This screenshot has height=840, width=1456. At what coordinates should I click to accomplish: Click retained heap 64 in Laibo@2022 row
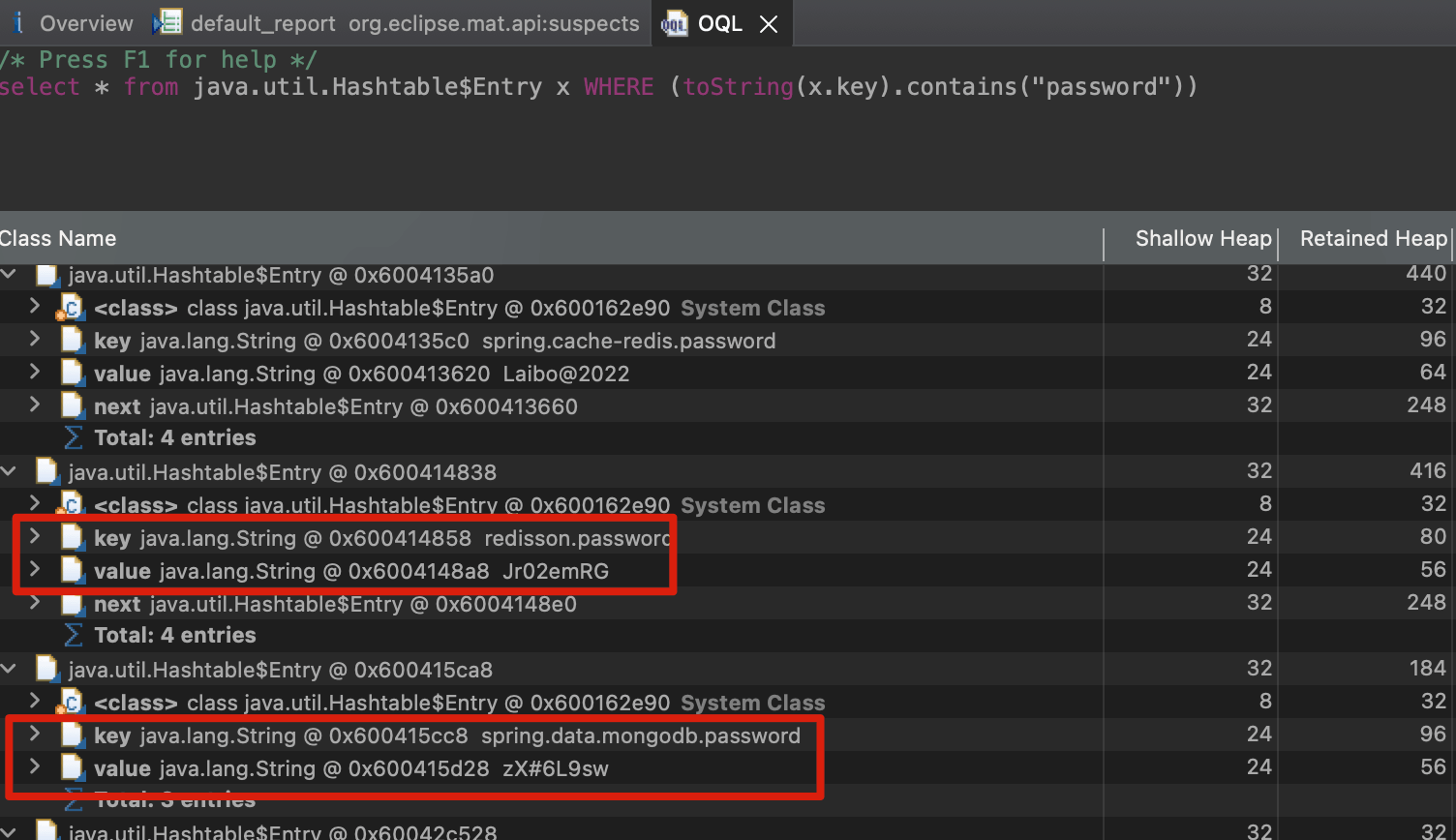point(1433,373)
